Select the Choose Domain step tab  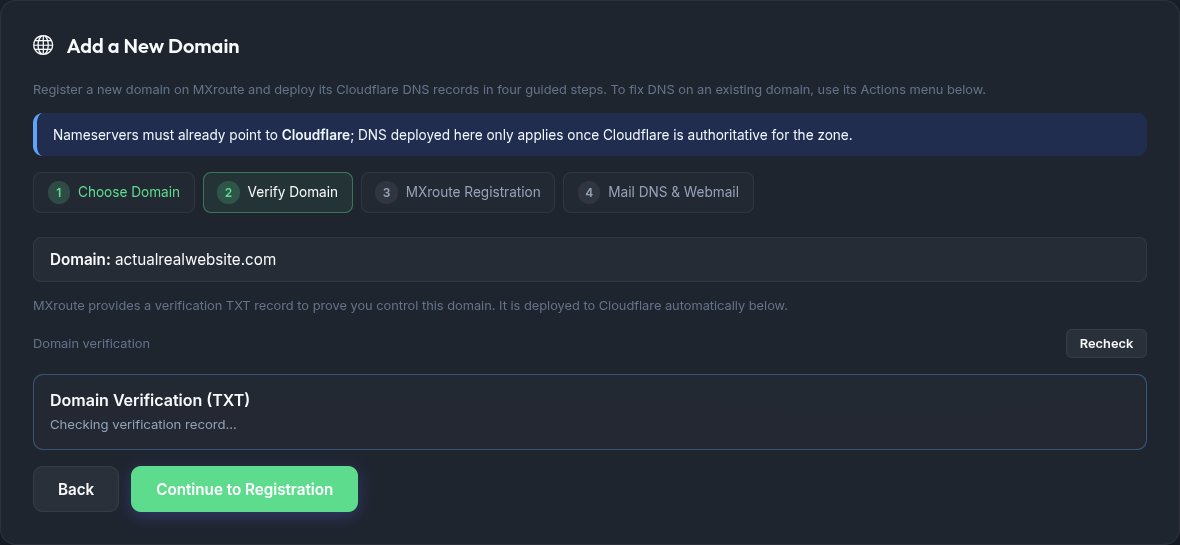(x=114, y=193)
